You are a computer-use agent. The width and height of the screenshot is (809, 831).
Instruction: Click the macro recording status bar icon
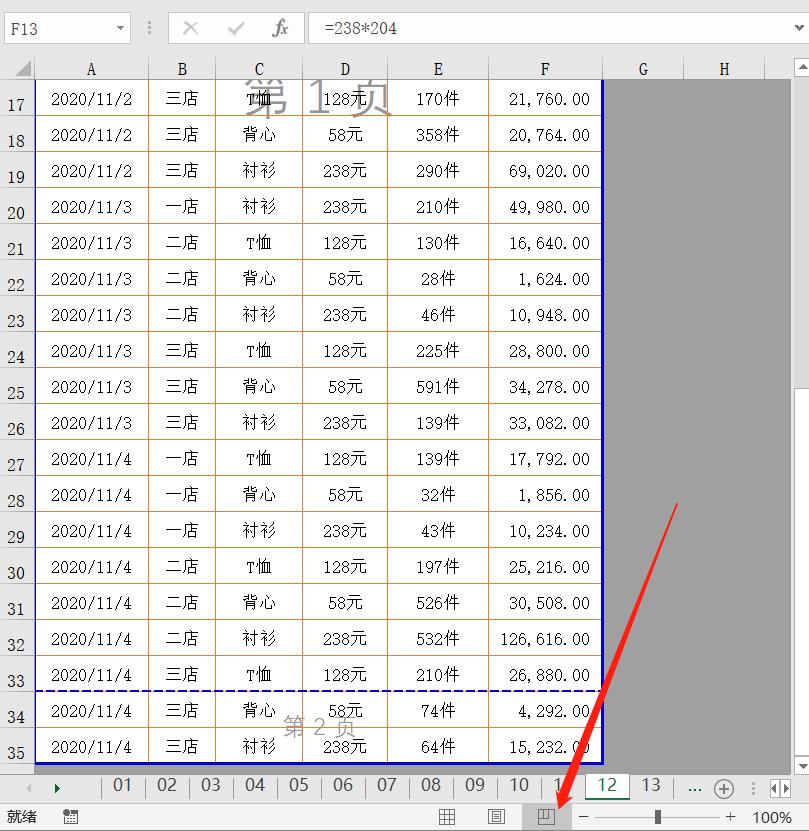click(71, 817)
